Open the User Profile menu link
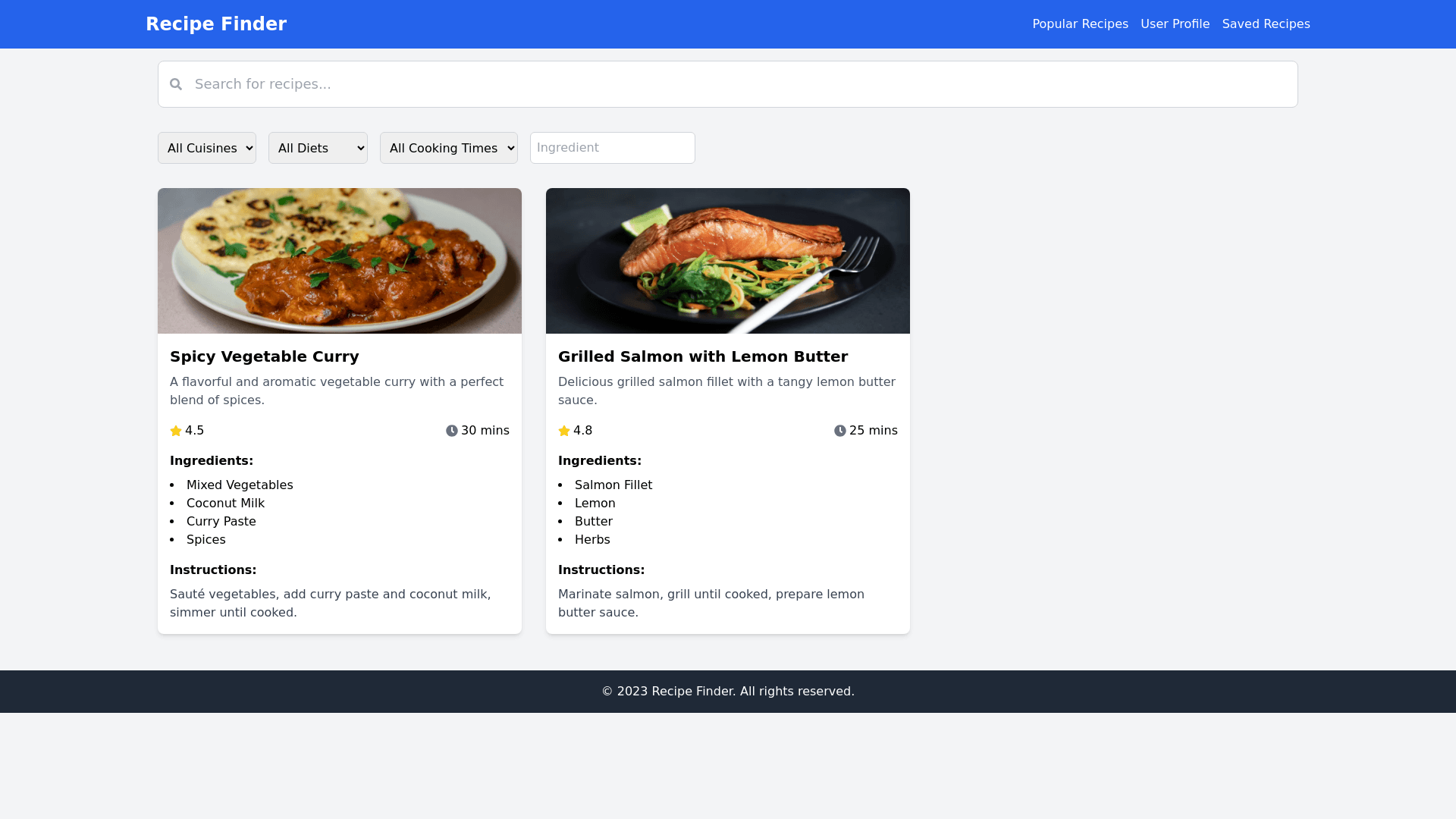1456x819 pixels. coord(1175,24)
